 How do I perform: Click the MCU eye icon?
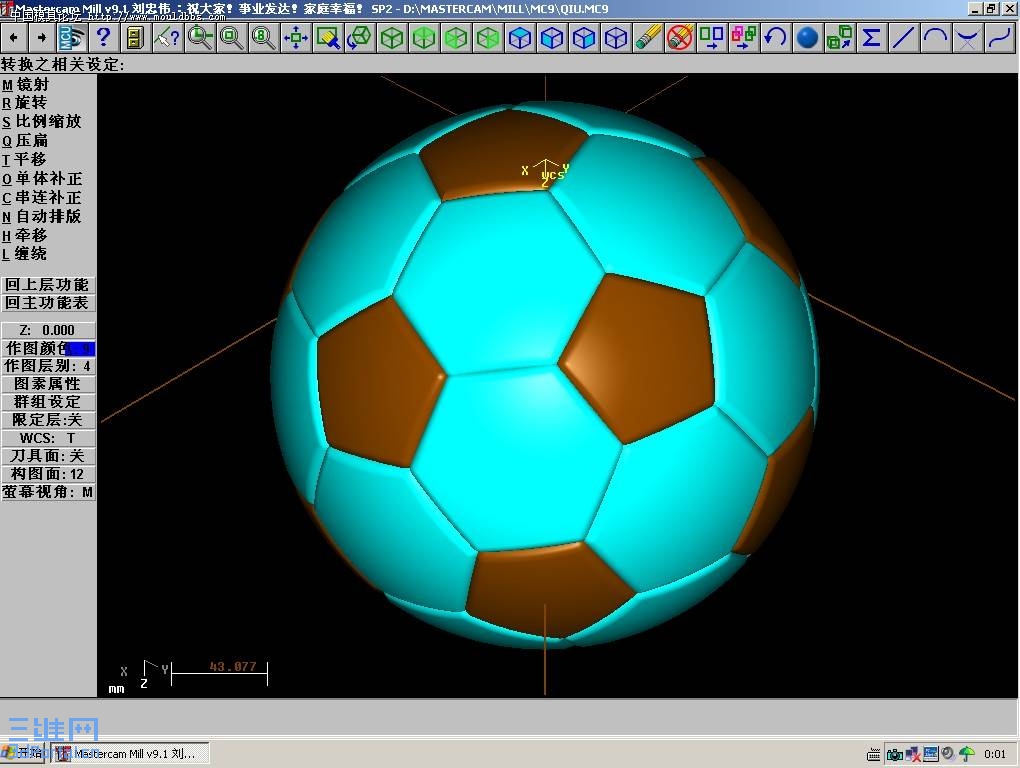click(72, 38)
